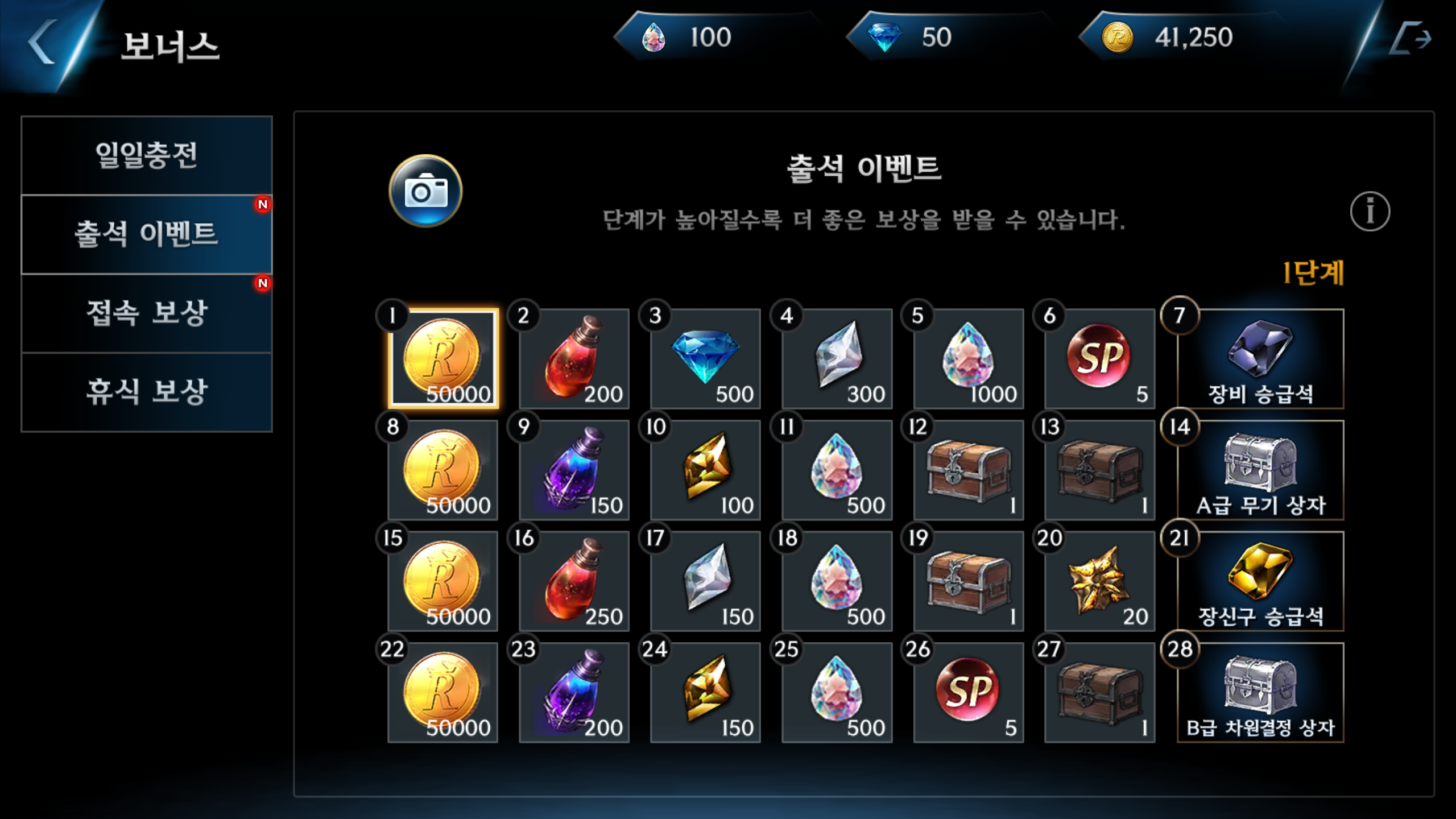Tap day 7 장비 승급석 reward
1456x819 pixels.
pyautogui.click(x=1260, y=358)
